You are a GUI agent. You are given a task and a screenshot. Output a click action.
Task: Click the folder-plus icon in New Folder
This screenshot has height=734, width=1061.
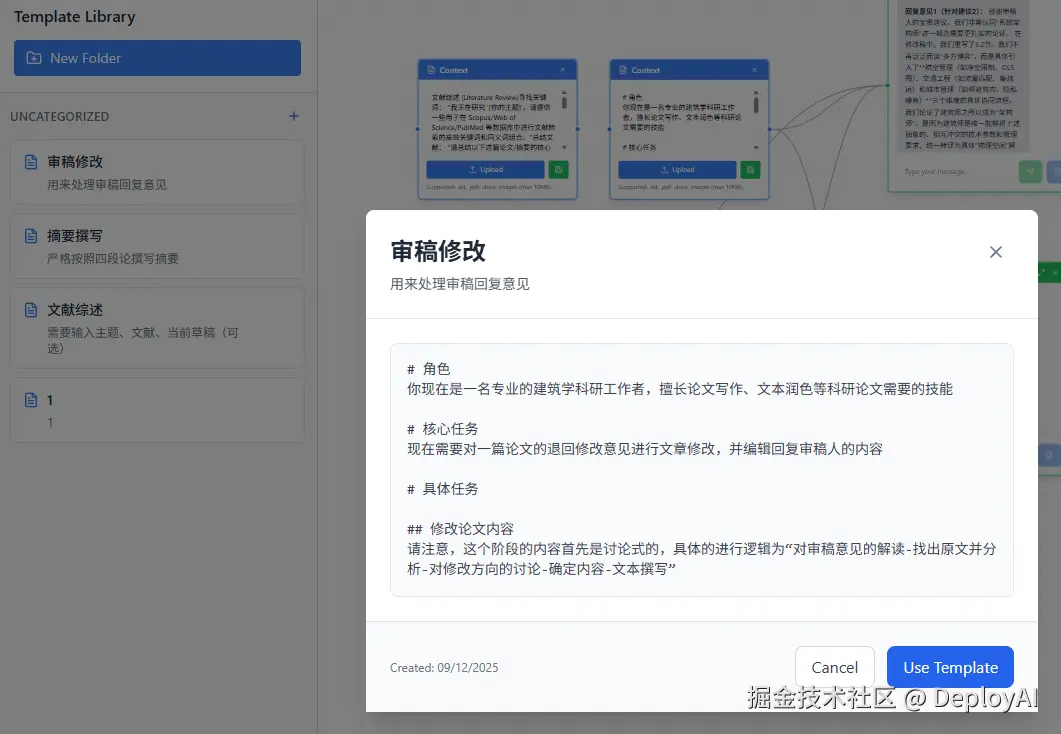[34, 58]
